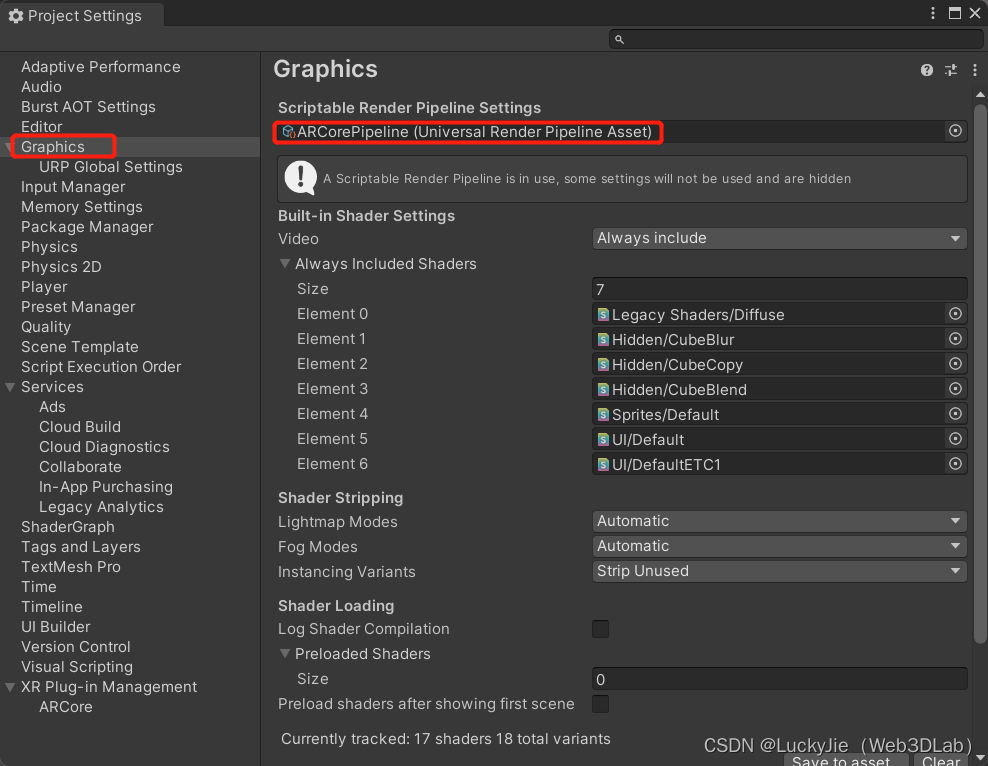Open ShaderGraph settings
988x766 pixels.
67,527
